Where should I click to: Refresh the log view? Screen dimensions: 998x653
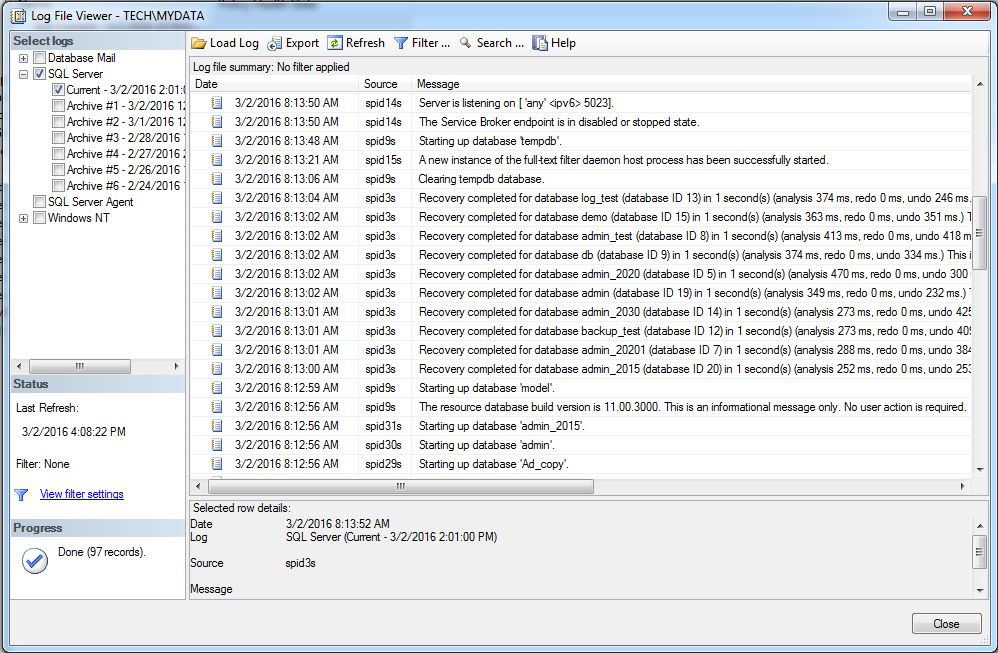pos(335,43)
